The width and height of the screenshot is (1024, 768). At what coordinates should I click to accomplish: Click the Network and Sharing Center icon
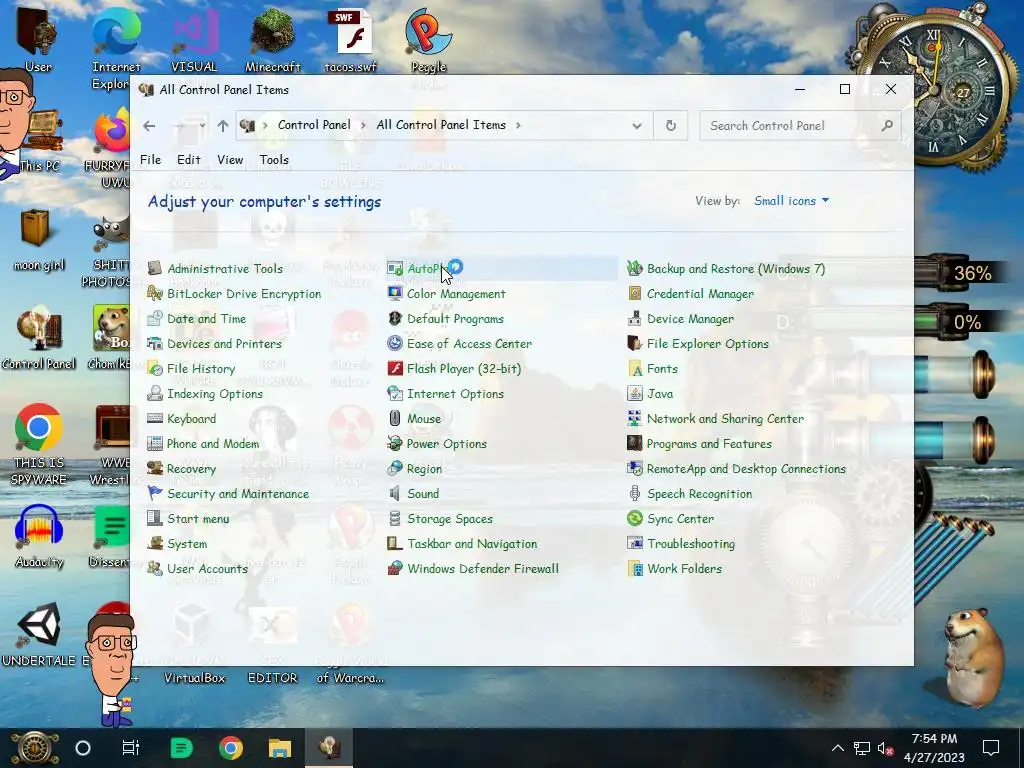coord(634,419)
